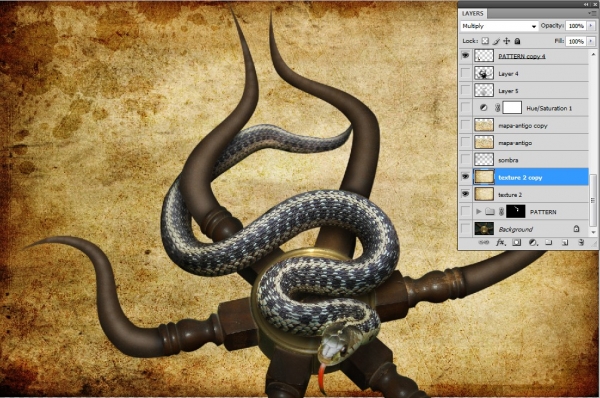The image size is (600, 398).
Task: Expand the PATTERN group triangle
Action: click(x=479, y=212)
